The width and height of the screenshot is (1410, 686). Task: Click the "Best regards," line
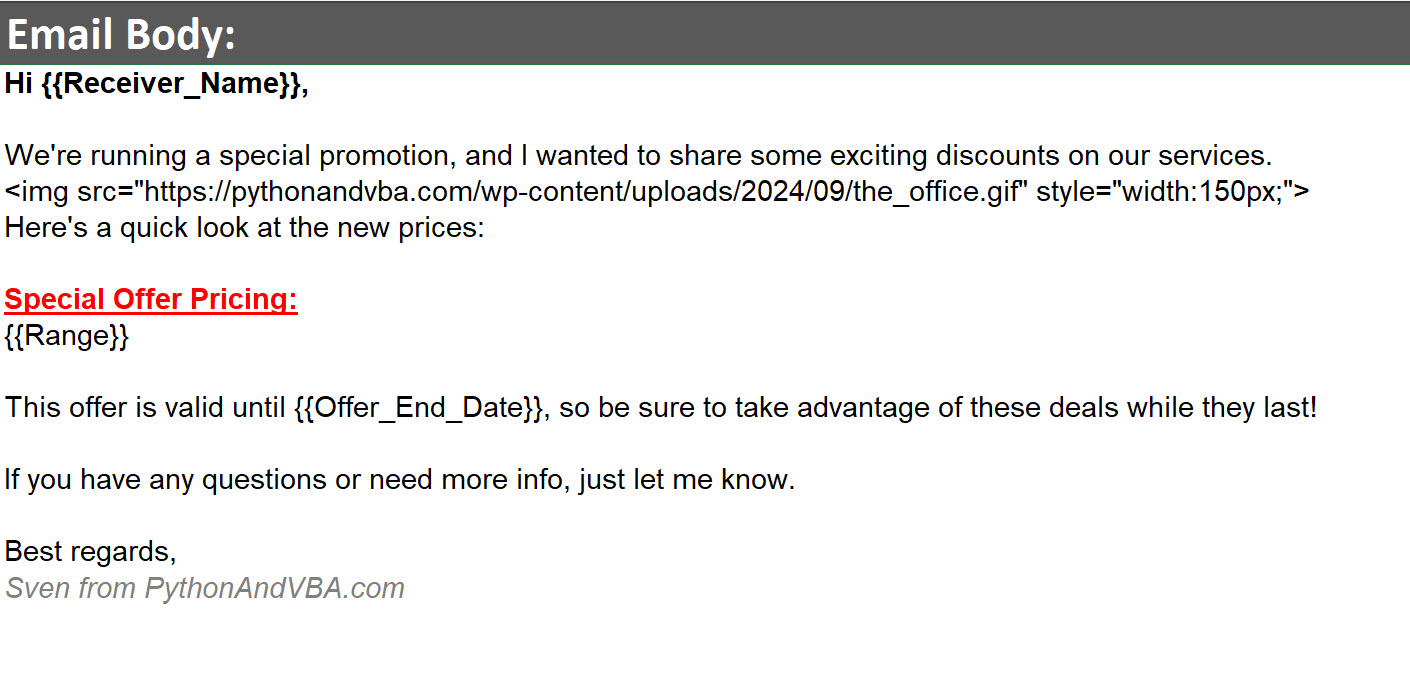[x=90, y=551]
